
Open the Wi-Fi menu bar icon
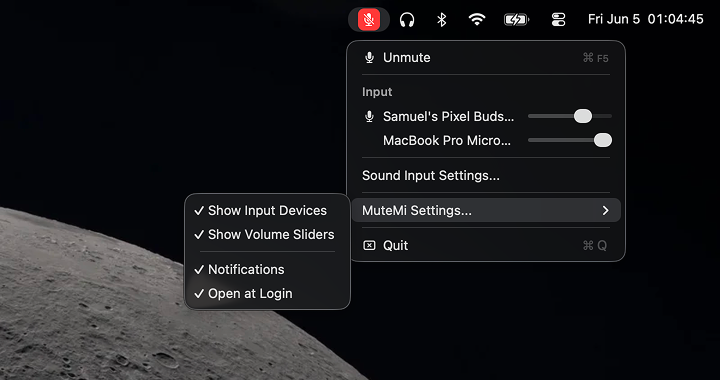477,20
